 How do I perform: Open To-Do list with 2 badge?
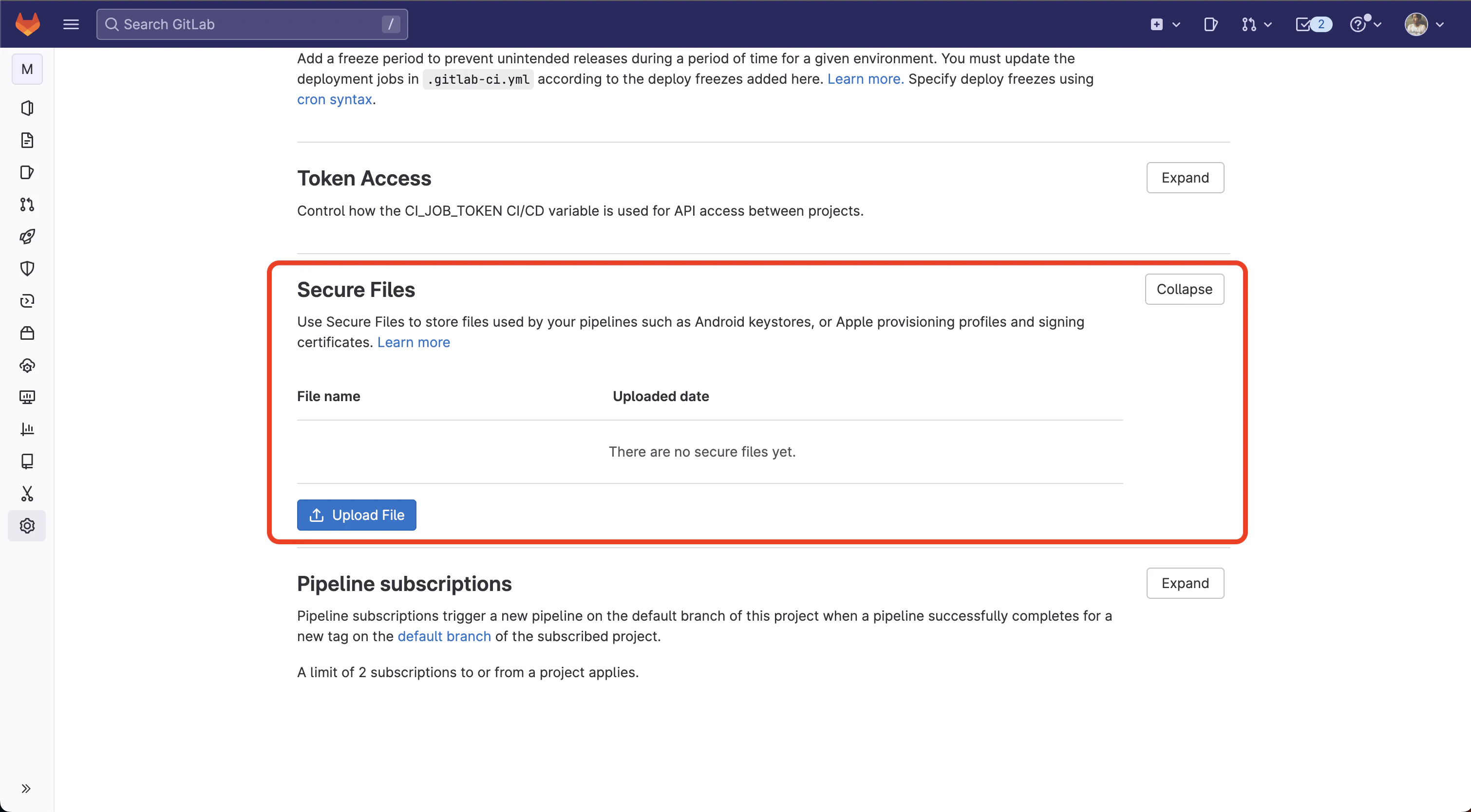click(x=1313, y=24)
